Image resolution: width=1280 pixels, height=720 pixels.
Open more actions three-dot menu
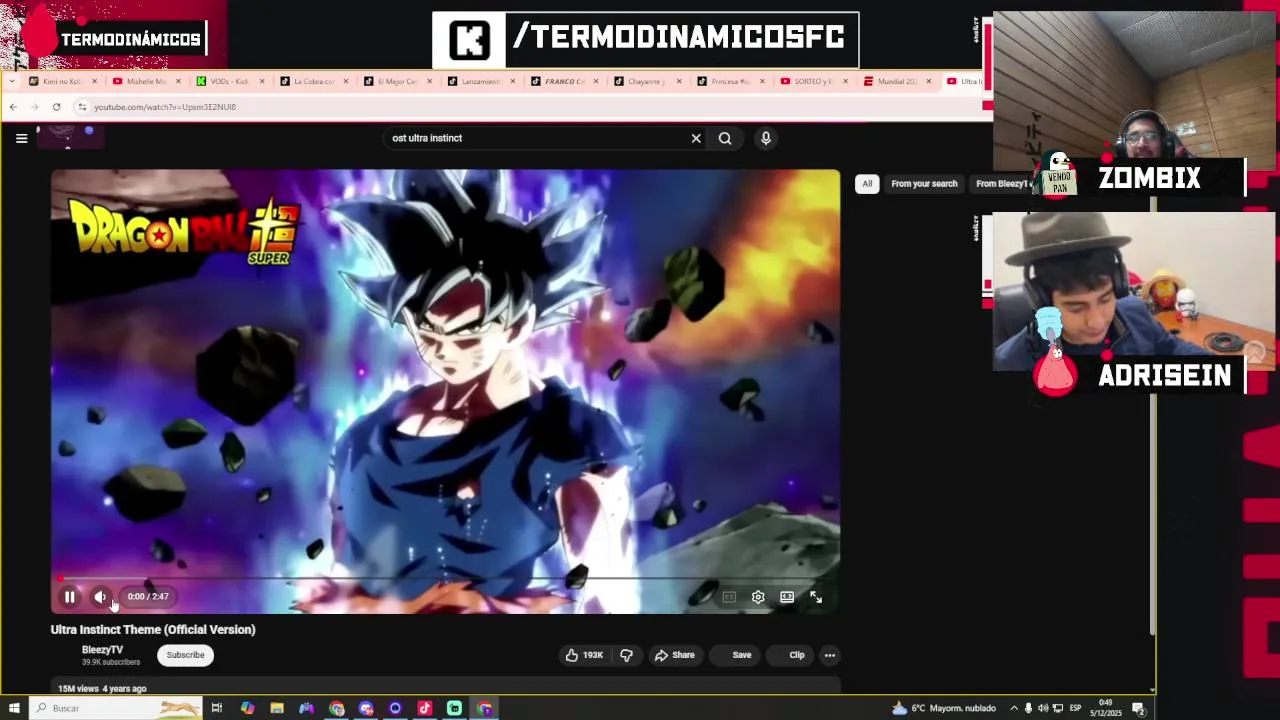click(829, 655)
